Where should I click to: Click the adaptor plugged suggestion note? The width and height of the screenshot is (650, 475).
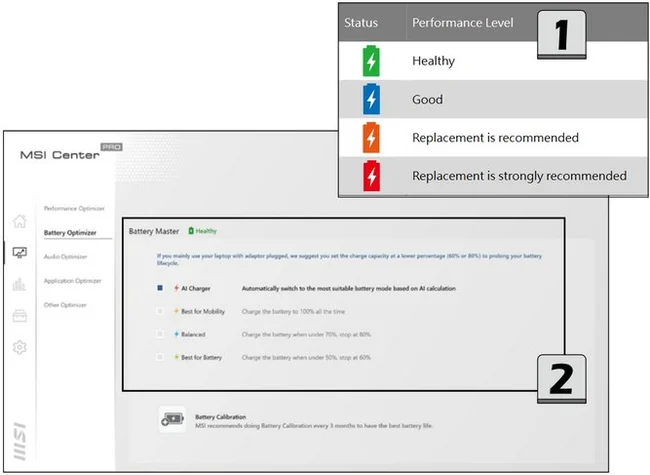click(349, 259)
